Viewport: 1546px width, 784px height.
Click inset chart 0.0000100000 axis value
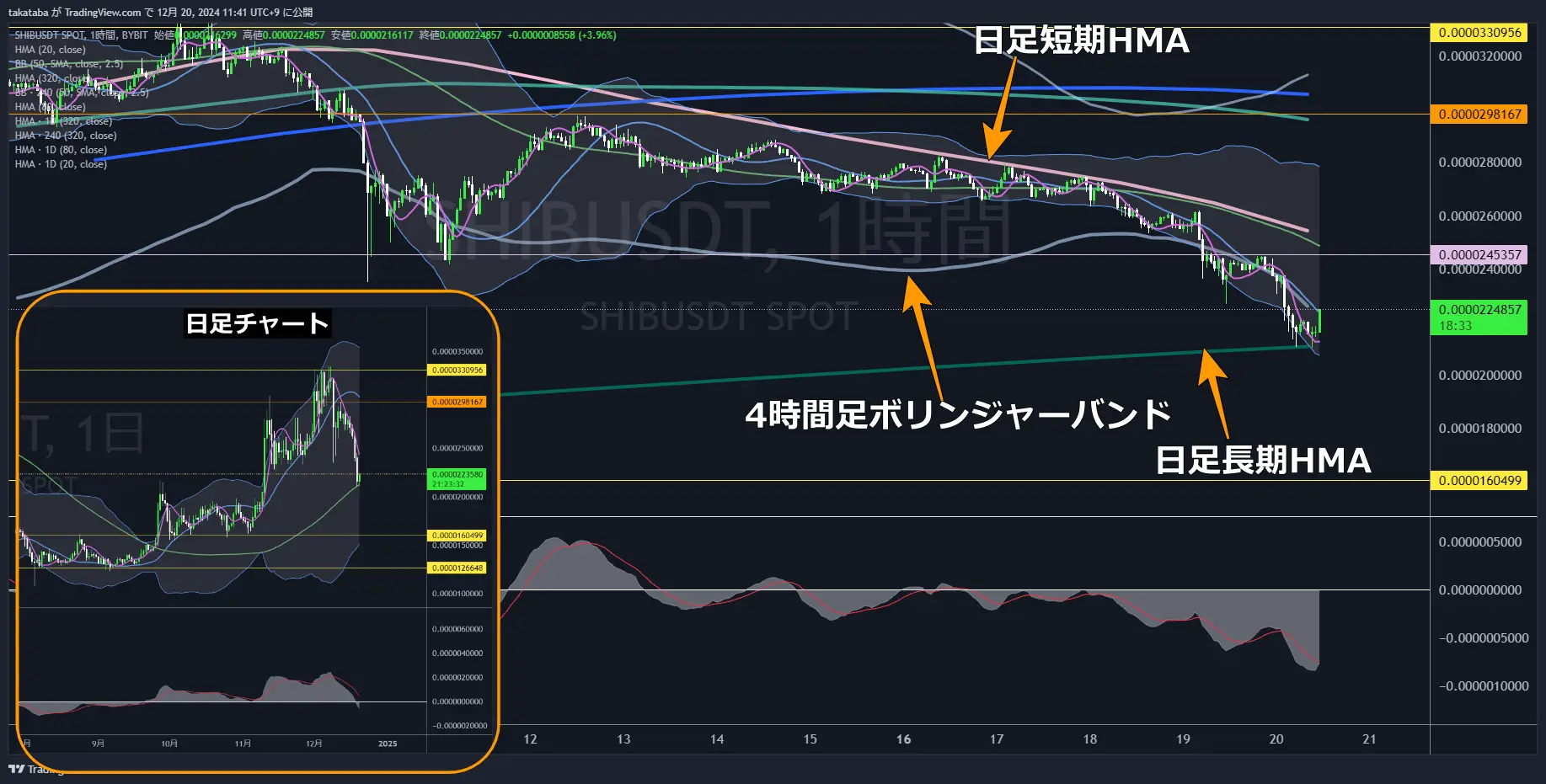457,595
